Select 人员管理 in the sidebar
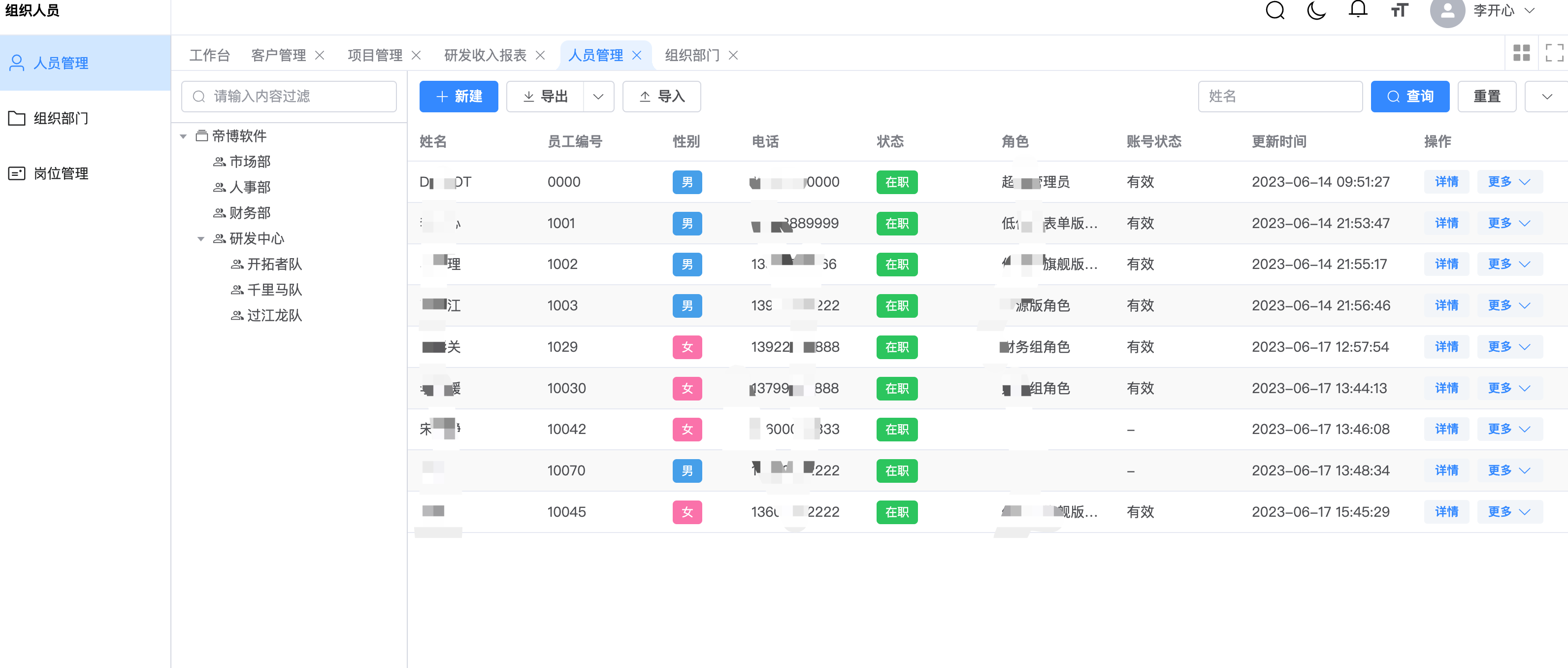 pyautogui.click(x=85, y=63)
